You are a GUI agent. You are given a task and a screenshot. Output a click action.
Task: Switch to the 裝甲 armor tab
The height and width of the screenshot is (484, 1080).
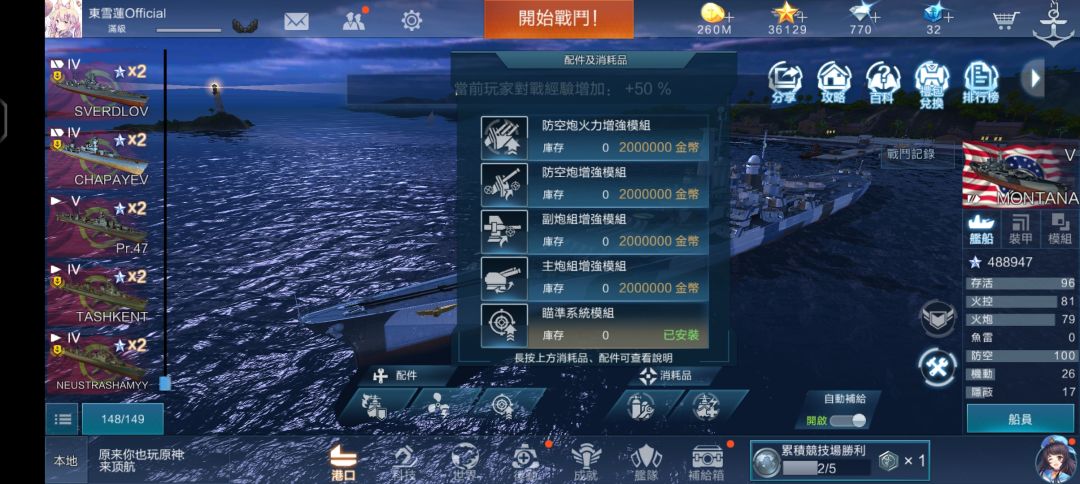1020,230
